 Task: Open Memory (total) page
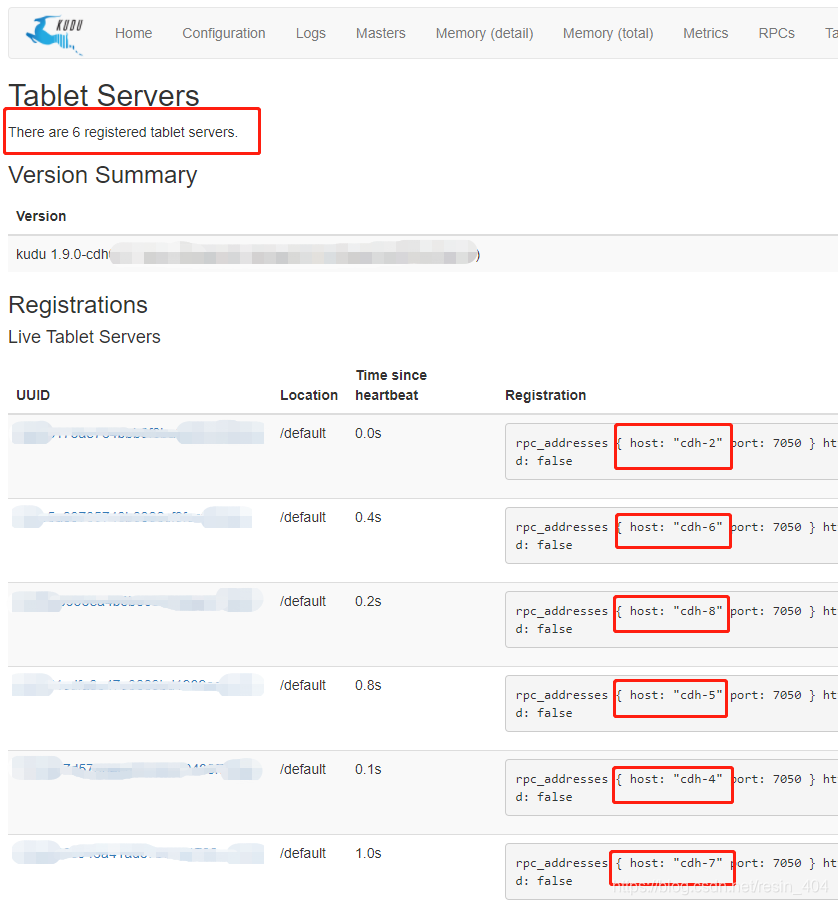pyautogui.click(x=608, y=33)
